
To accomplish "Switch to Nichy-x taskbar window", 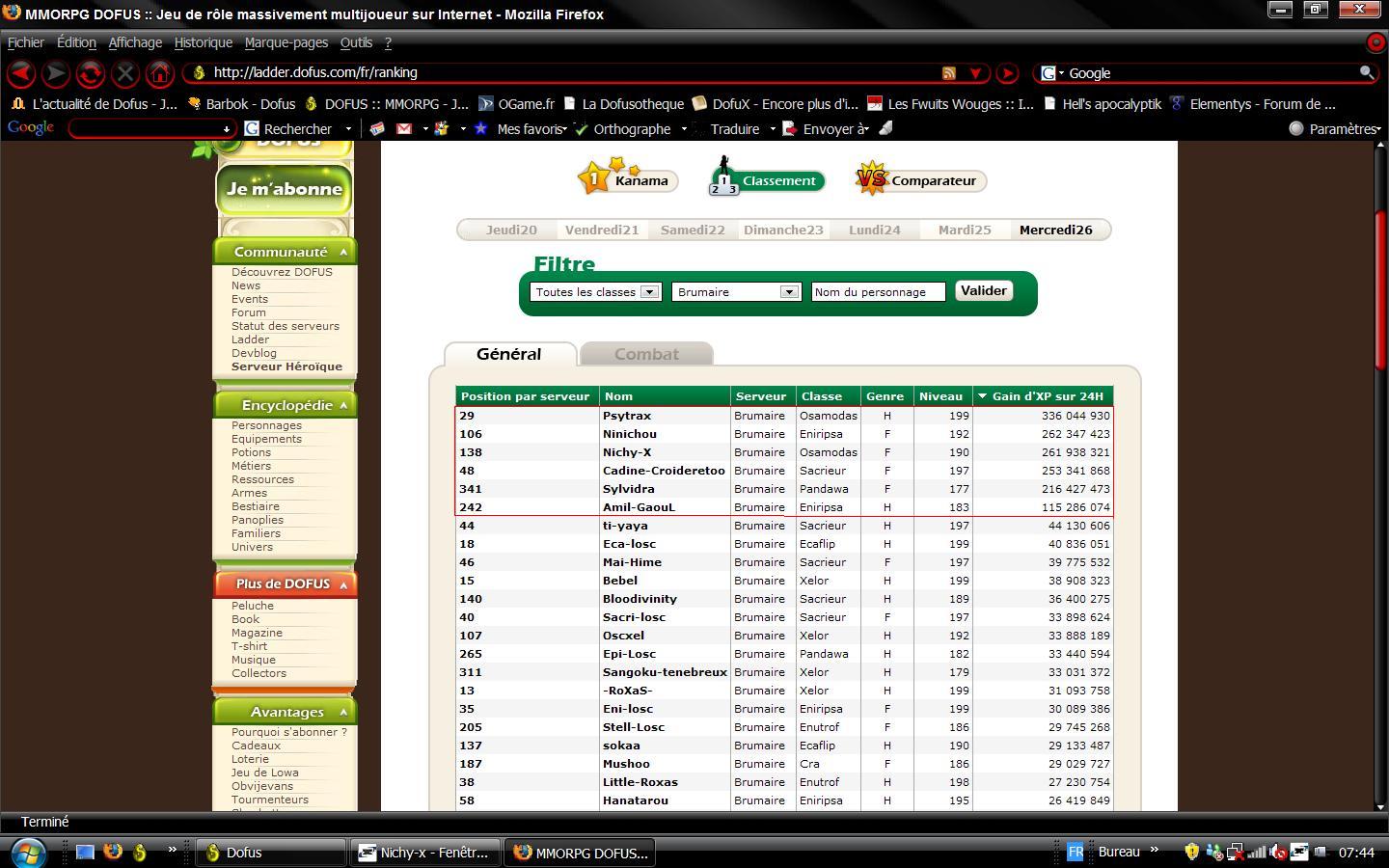I will [424, 853].
